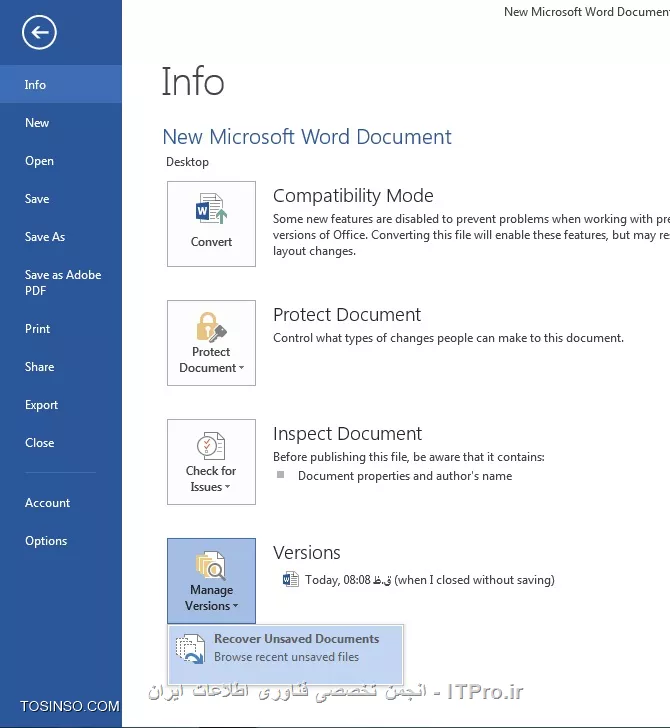Click the Protect Document heading text
This screenshot has width=670, height=728.
[x=347, y=315]
